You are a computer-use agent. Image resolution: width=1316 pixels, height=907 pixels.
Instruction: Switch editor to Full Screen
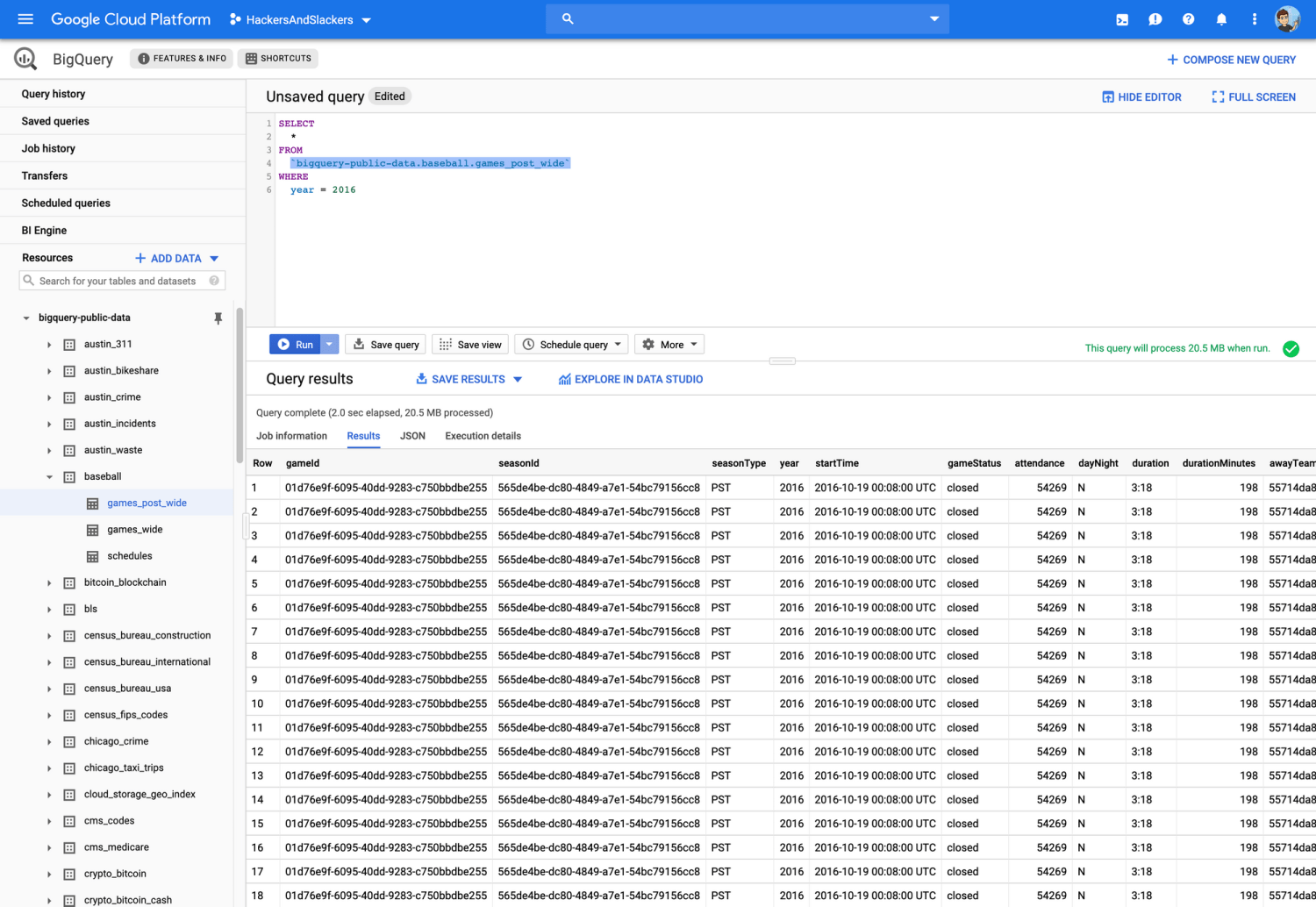pos(1254,97)
